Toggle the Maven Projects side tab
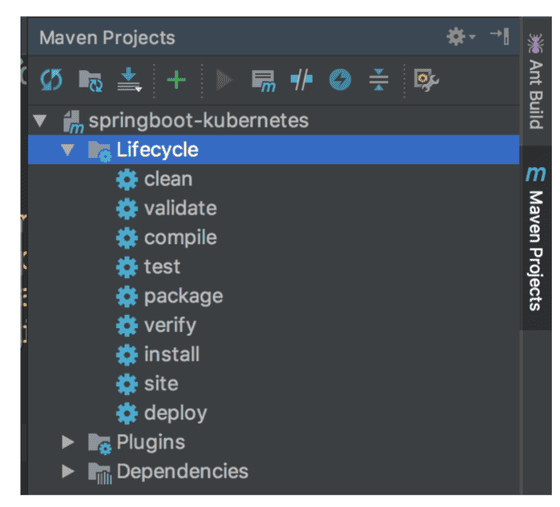560x507 pixels. [536, 239]
